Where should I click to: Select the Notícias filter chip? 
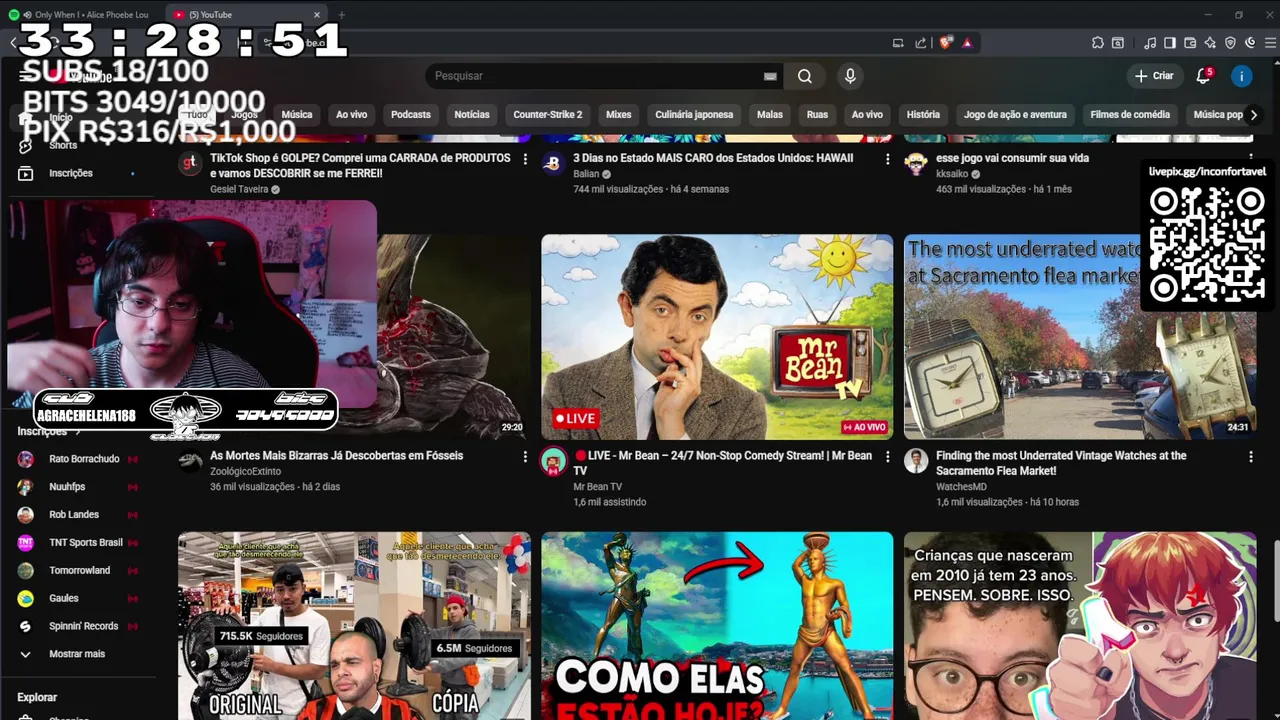pos(472,115)
